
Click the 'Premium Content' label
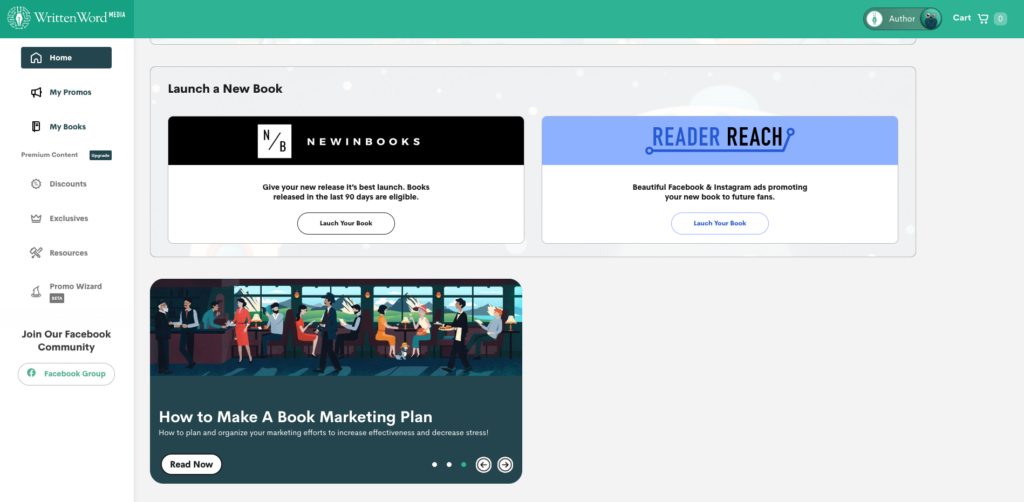coord(50,155)
